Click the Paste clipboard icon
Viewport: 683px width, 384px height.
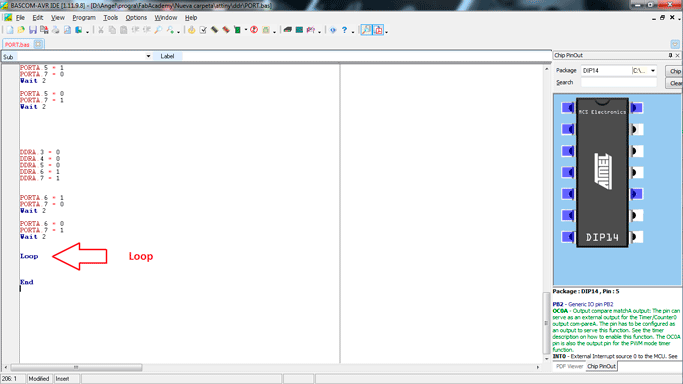tap(124, 30)
